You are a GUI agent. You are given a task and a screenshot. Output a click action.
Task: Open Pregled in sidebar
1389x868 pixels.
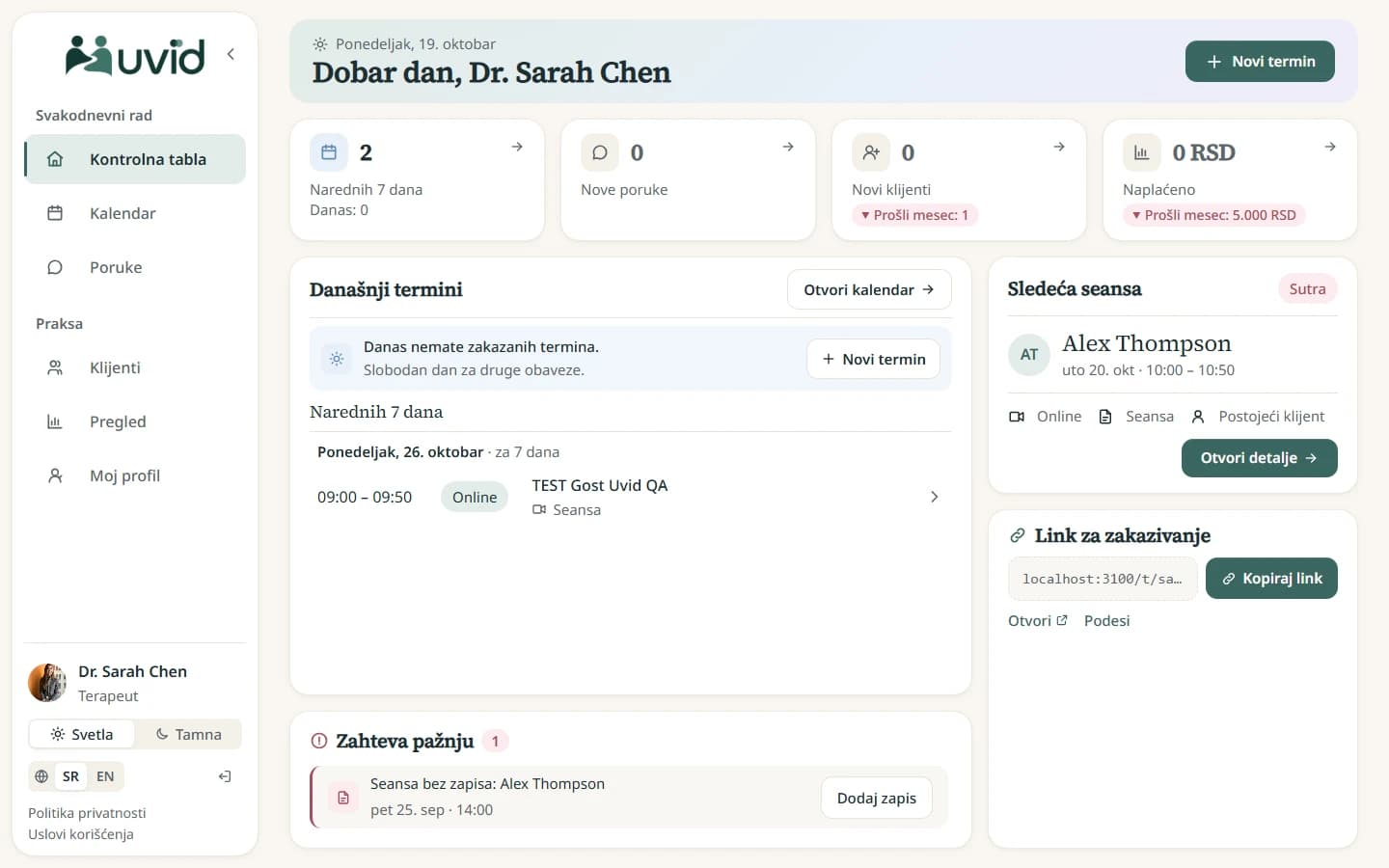(135, 421)
